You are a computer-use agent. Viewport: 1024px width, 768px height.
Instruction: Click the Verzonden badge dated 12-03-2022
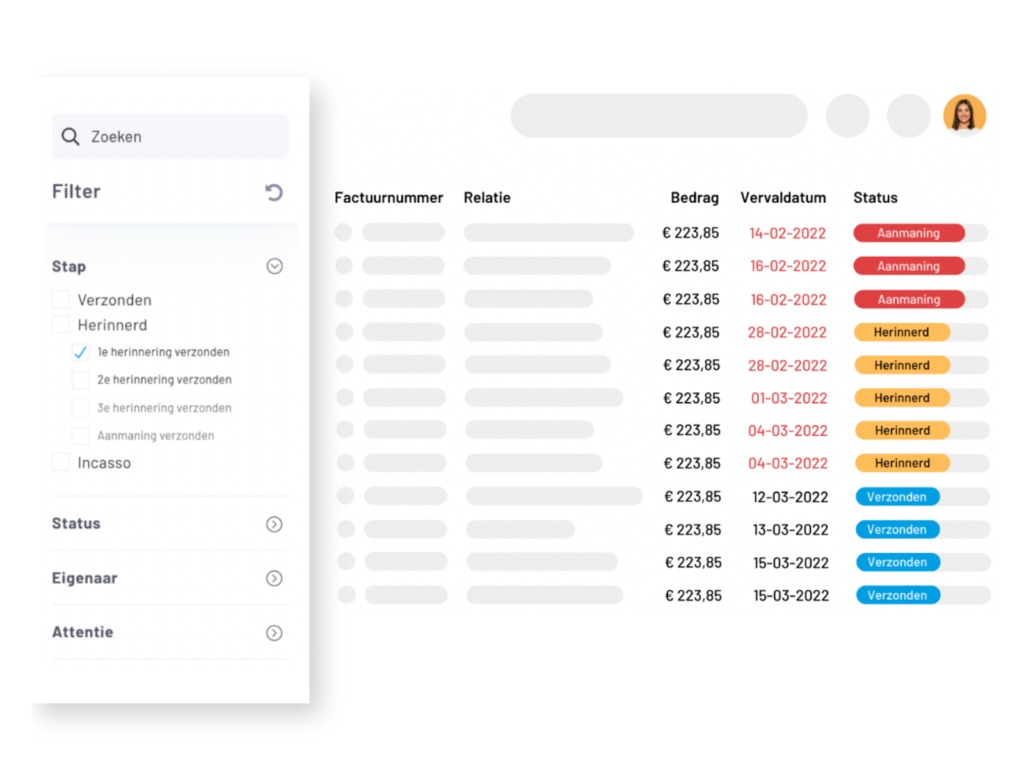(897, 497)
